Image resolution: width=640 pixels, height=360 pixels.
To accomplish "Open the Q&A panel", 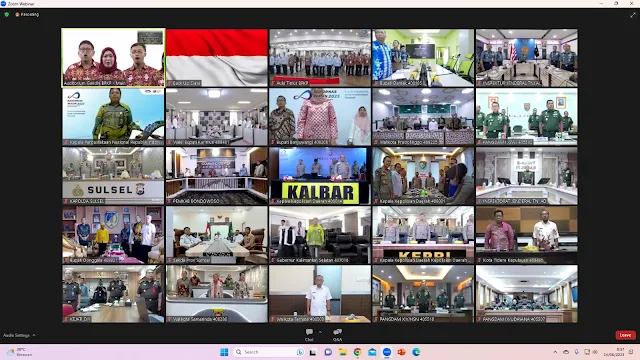I will tap(337, 335).
